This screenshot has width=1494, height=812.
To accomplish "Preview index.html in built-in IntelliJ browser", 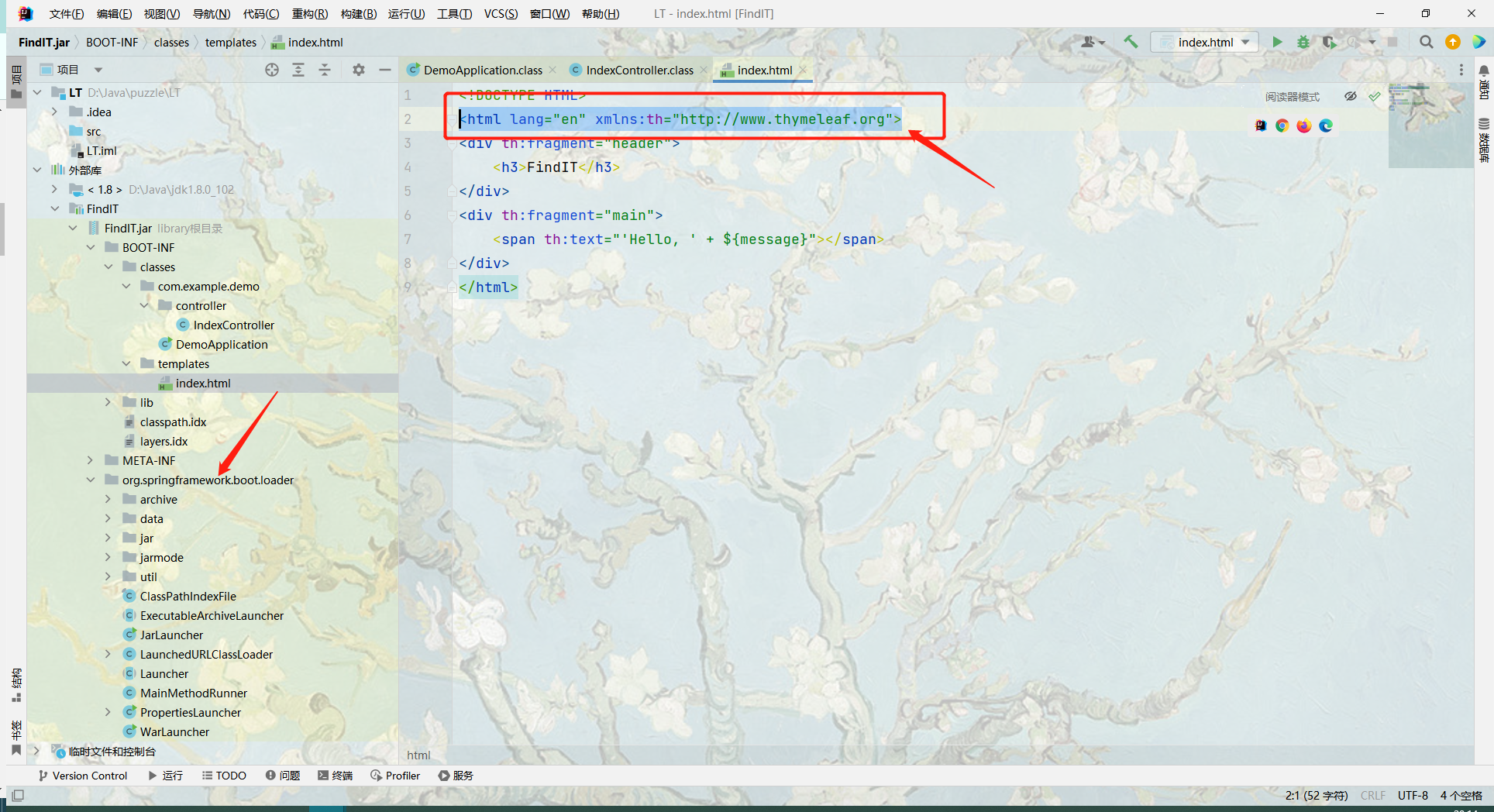I will point(1261,126).
